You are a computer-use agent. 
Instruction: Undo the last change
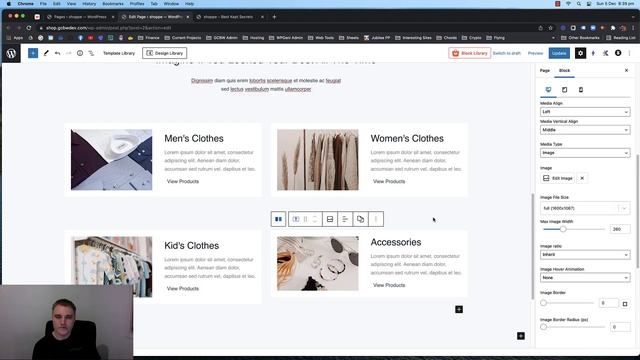[58, 53]
